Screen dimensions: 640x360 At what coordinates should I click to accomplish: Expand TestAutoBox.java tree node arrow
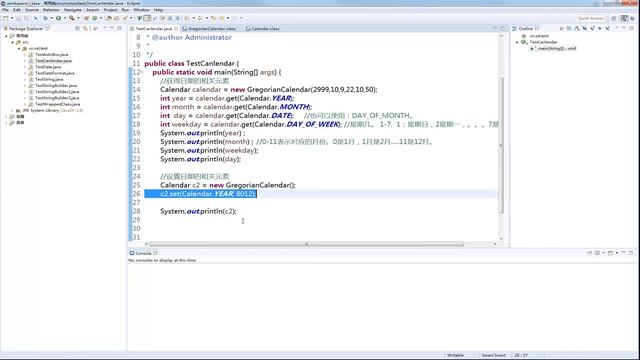[x=25, y=54]
